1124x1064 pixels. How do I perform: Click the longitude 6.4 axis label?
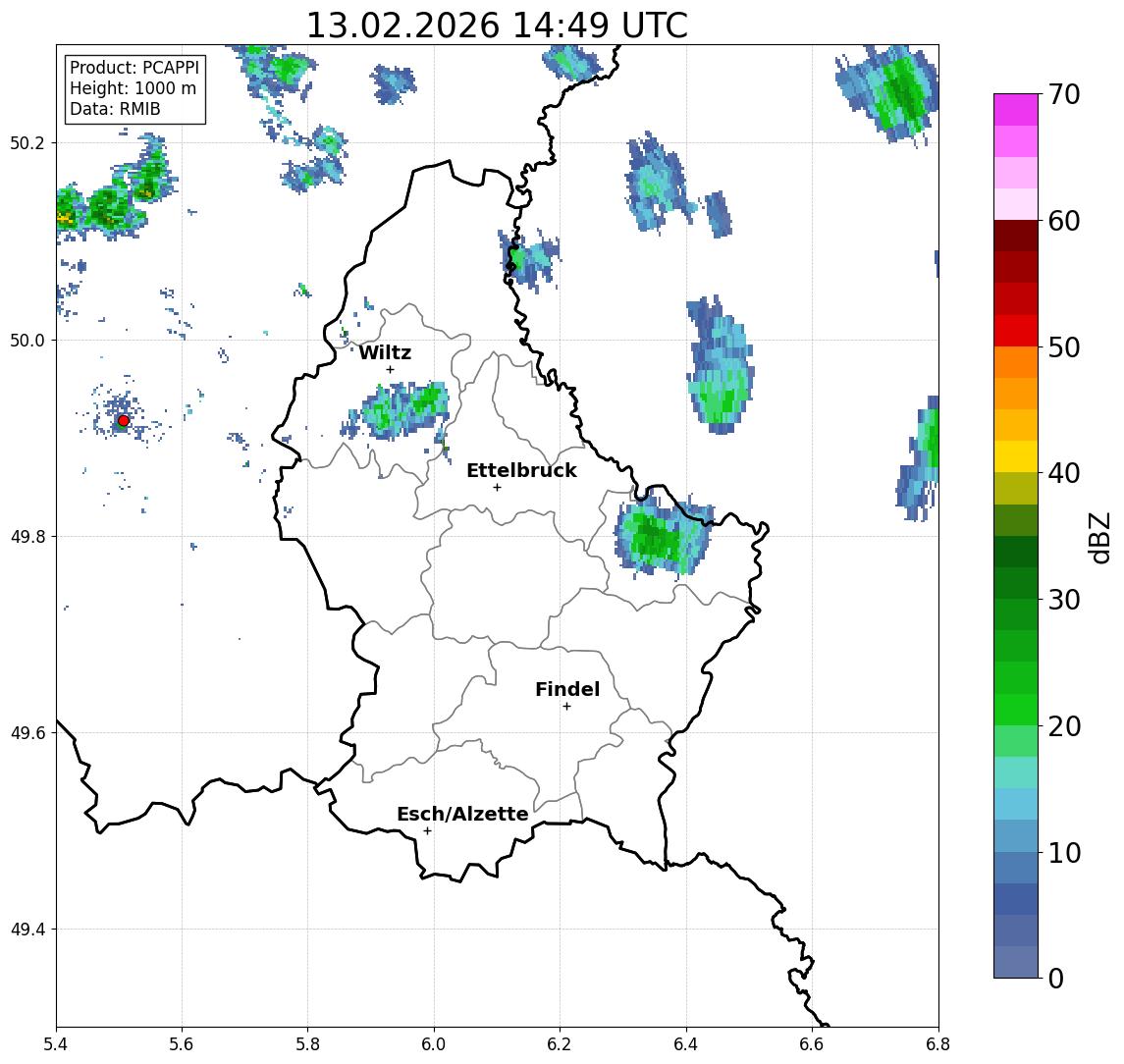click(687, 1044)
